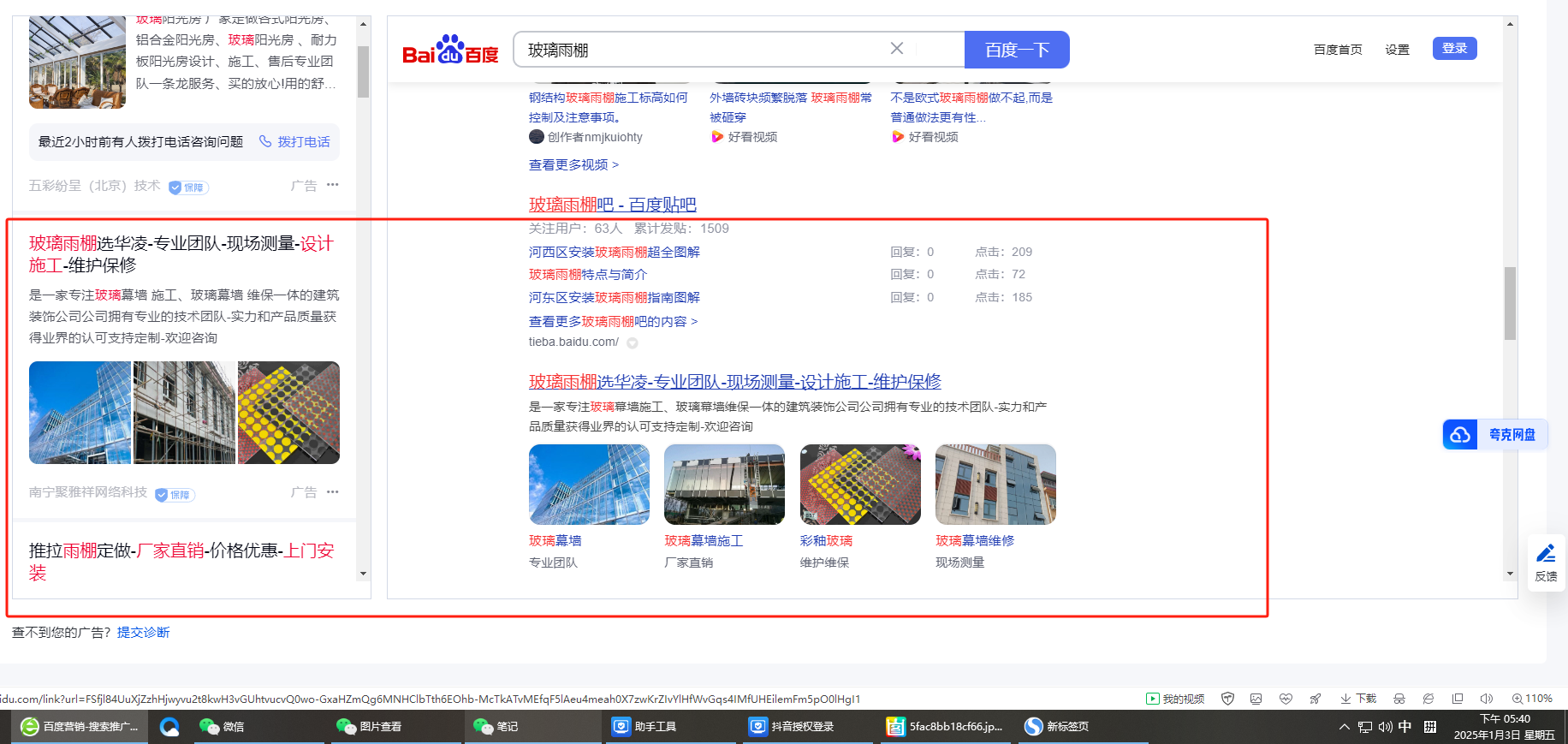Click the split-window icon in status bar
Image resolution: width=1568 pixels, height=744 pixels.
[x=1458, y=699]
